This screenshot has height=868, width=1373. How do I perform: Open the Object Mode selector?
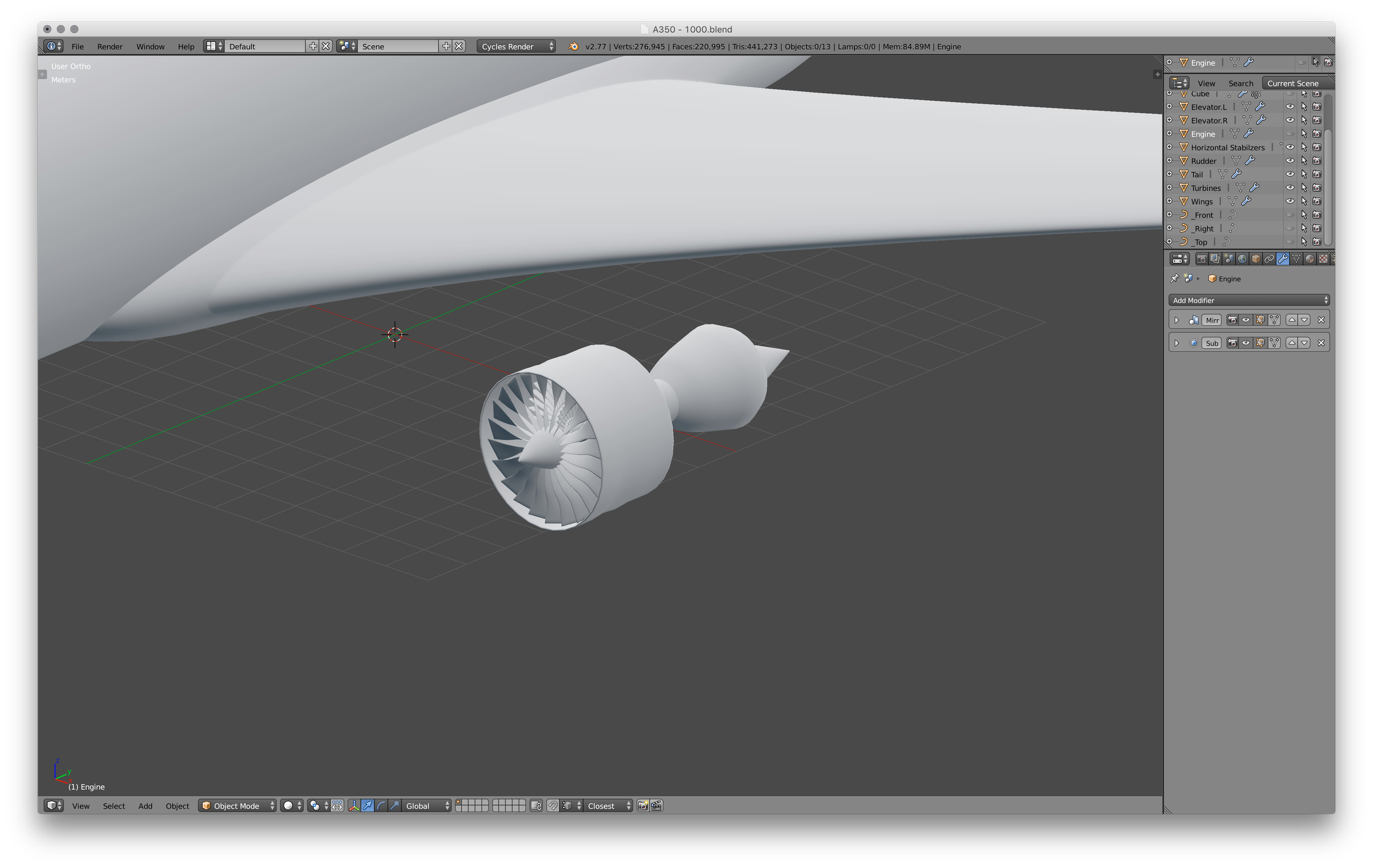coord(237,806)
